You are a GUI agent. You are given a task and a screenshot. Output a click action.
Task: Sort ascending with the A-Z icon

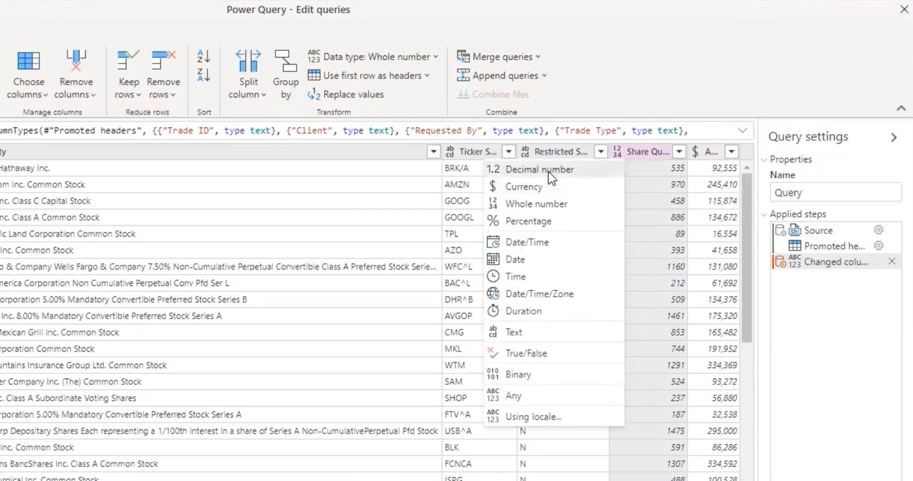204,56
